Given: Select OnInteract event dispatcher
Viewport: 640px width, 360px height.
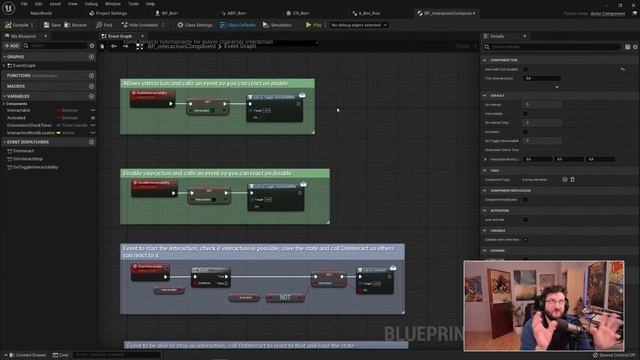Looking at the screenshot, I should pyautogui.click(x=23, y=151).
